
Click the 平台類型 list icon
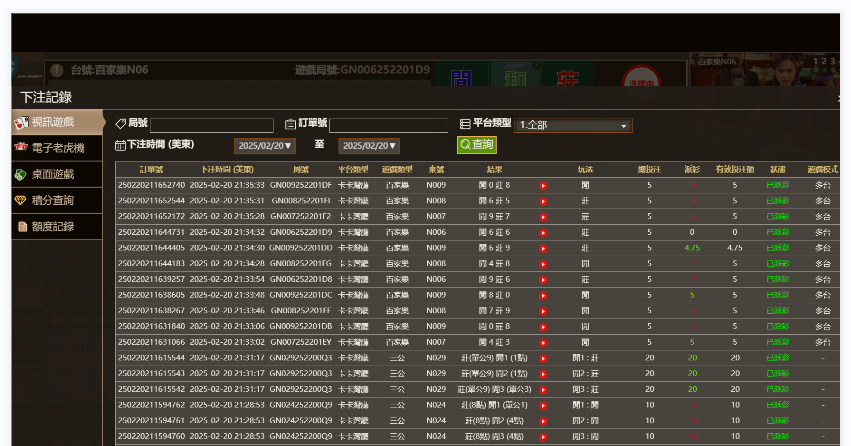pyautogui.click(x=465, y=124)
